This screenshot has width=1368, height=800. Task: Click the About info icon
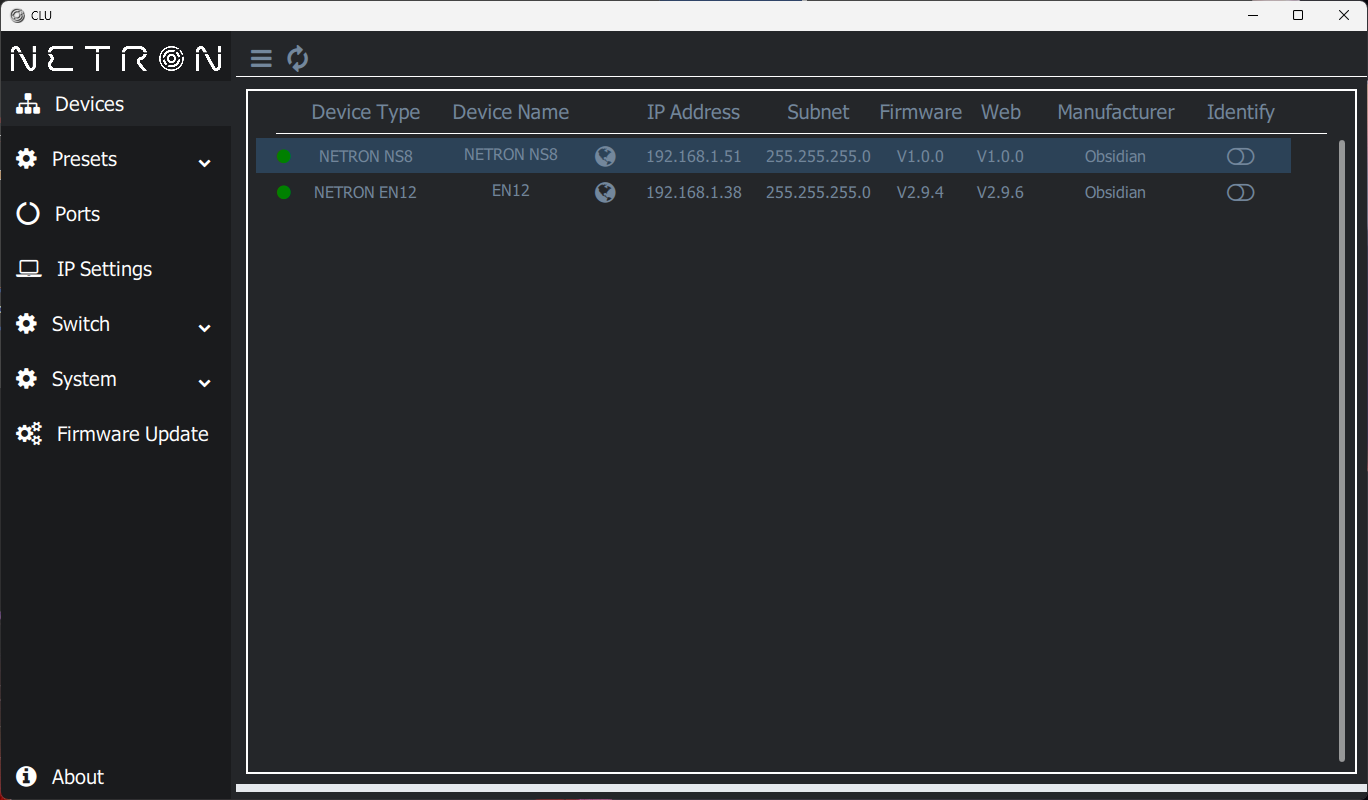pos(27,777)
